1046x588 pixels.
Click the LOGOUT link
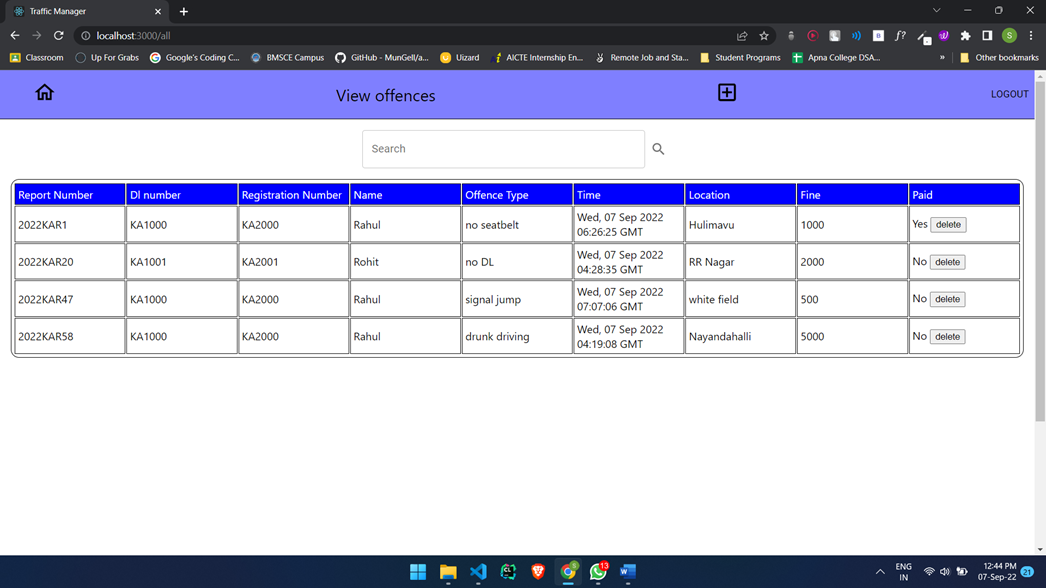pyautogui.click(x=1009, y=93)
